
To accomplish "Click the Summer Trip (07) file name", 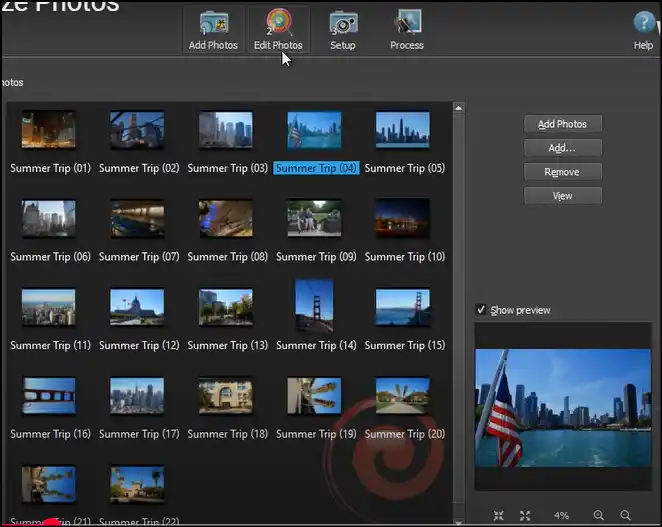I will click(x=139, y=257).
